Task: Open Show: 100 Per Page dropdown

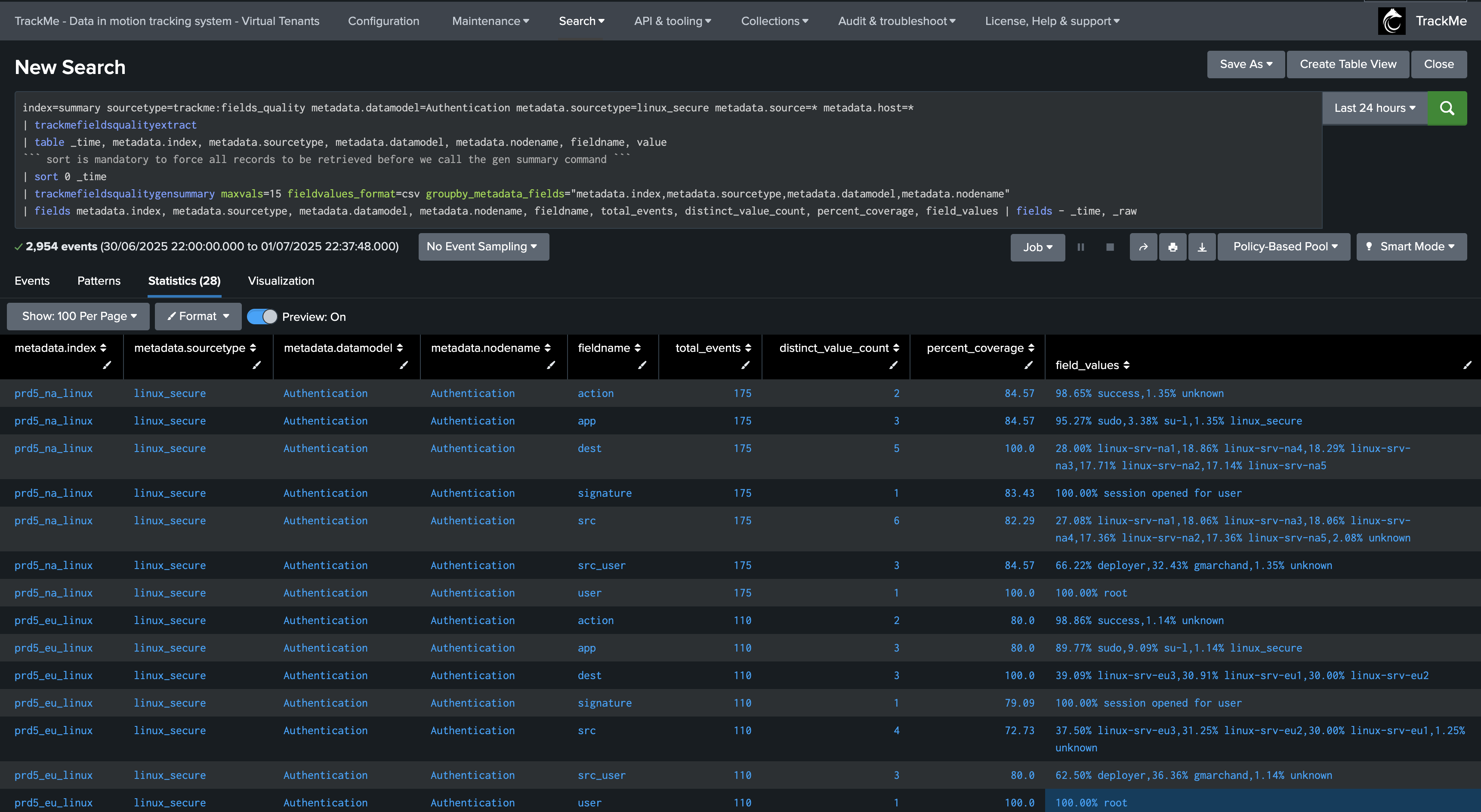Action: click(79, 316)
